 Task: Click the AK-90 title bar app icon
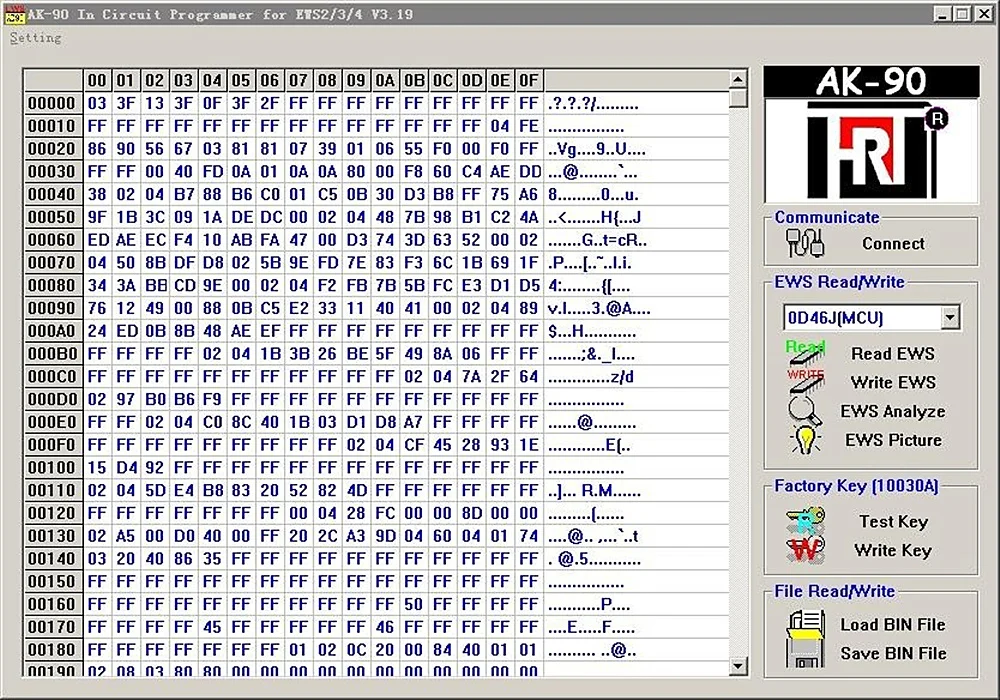coord(14,14)
